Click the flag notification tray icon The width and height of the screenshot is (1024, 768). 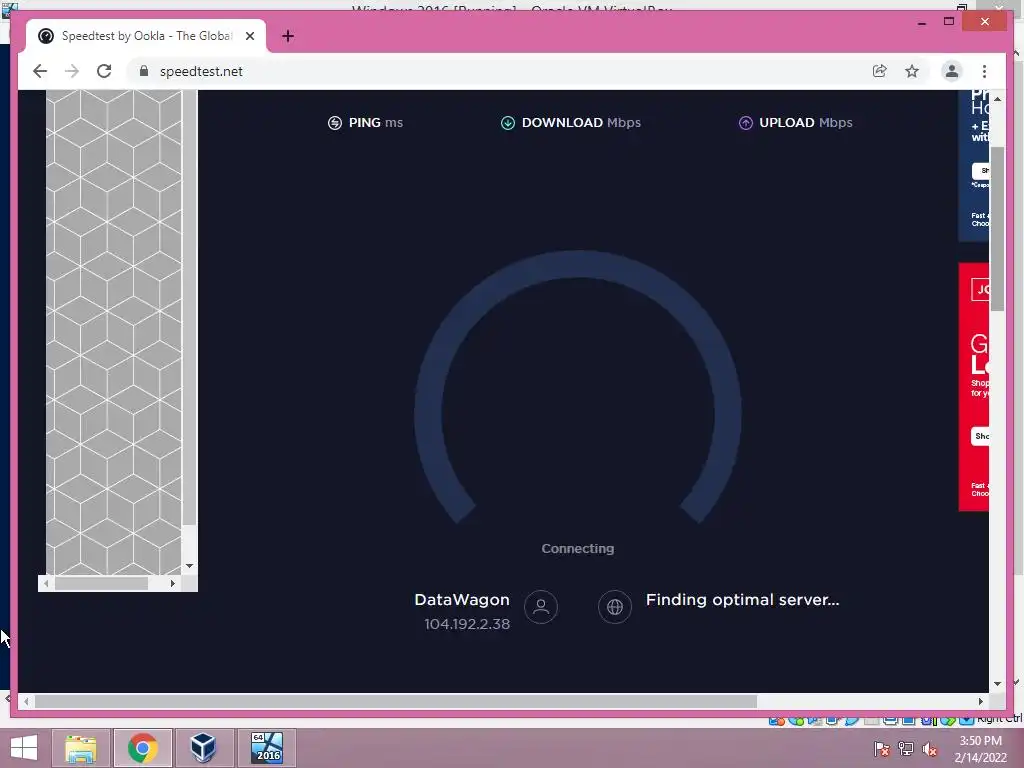tap(882, 749)
